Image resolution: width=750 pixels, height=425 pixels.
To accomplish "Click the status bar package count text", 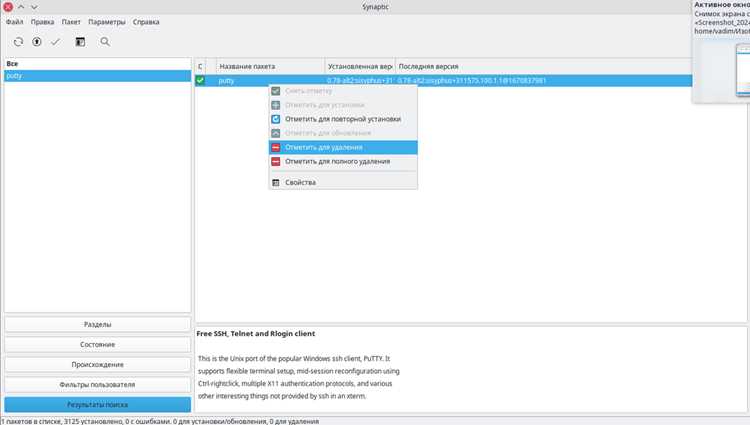I will pyautogui.click(x=160, y=421).
